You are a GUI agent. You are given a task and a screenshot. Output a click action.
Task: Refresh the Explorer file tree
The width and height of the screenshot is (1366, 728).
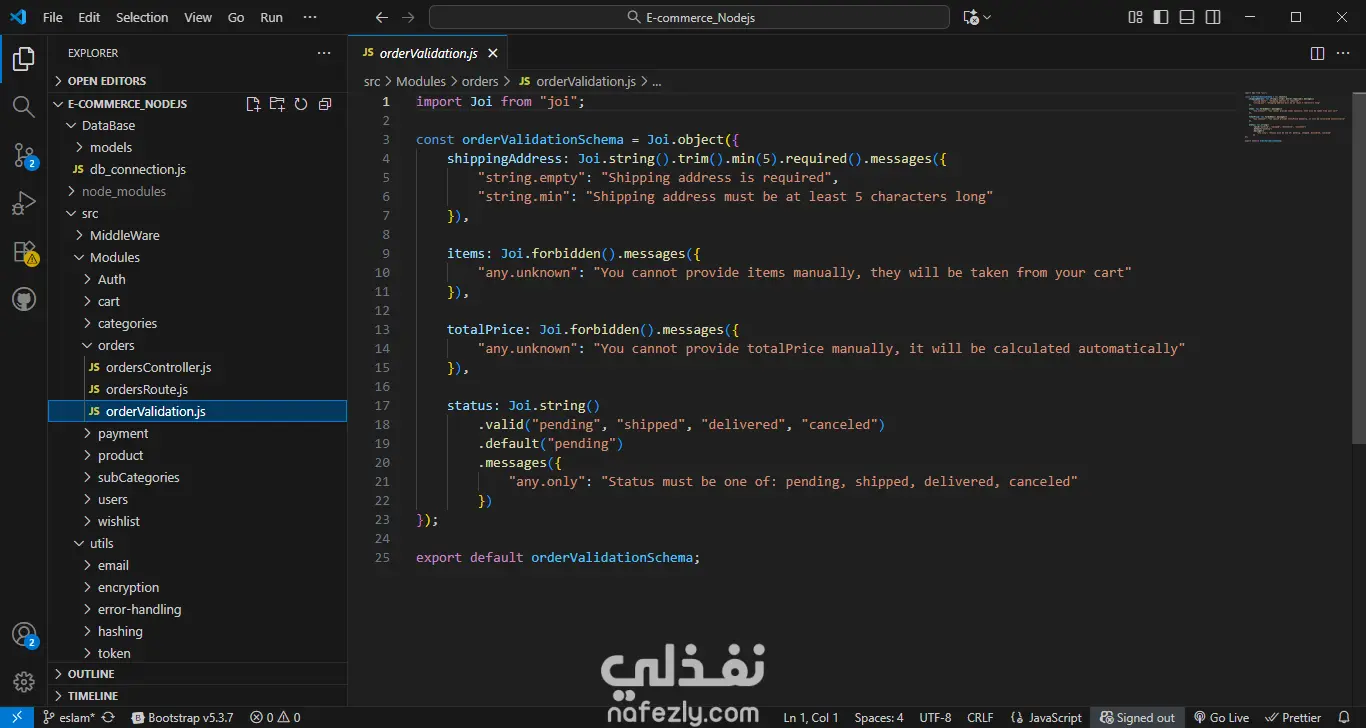click(x=300, y=104)
